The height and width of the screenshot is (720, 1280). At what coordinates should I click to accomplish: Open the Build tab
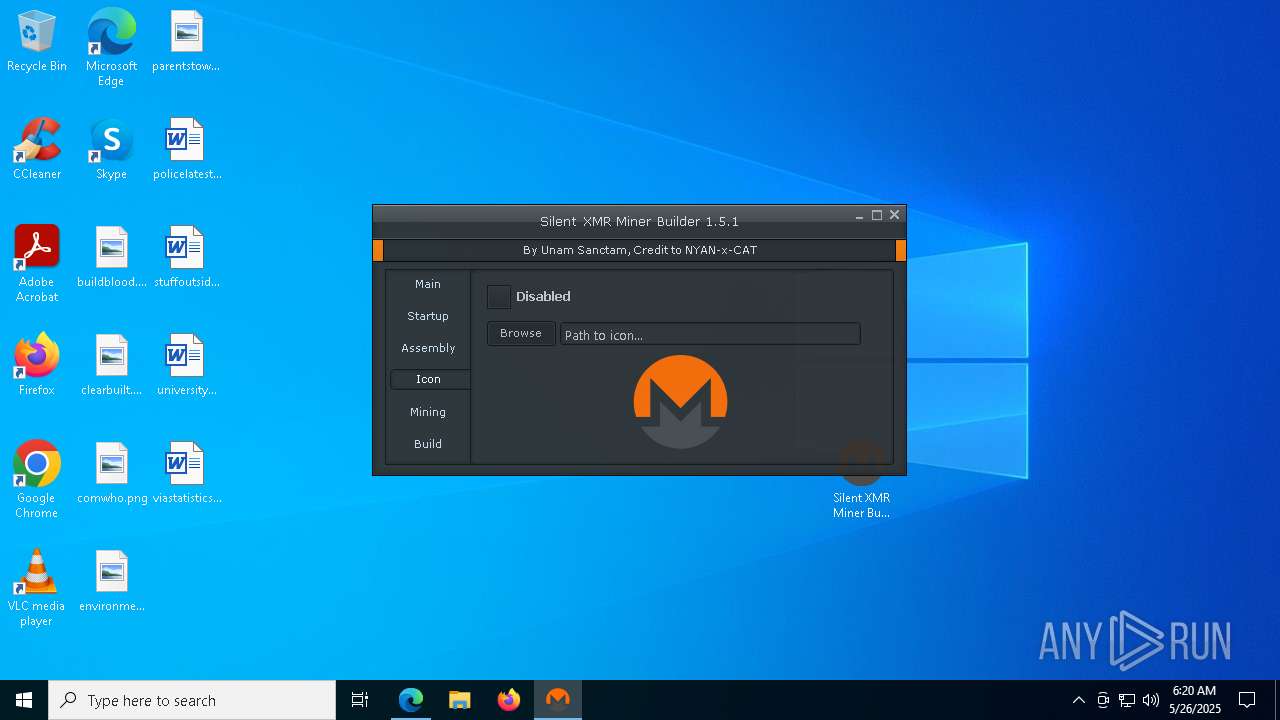tap(428, 444)
